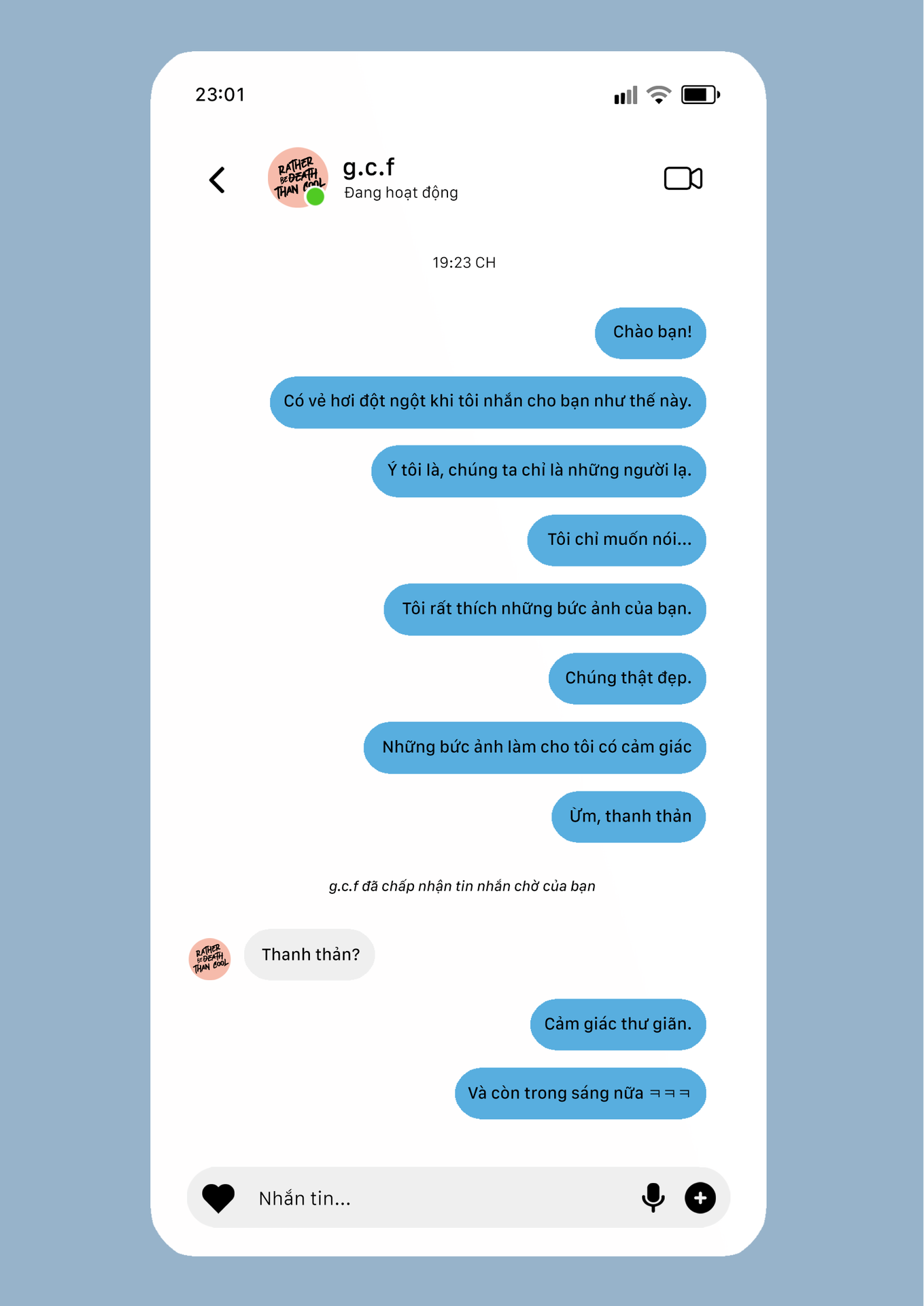Check the battery icon in the status bar
The image size is (924, 1306).
(x=700, y=95)
